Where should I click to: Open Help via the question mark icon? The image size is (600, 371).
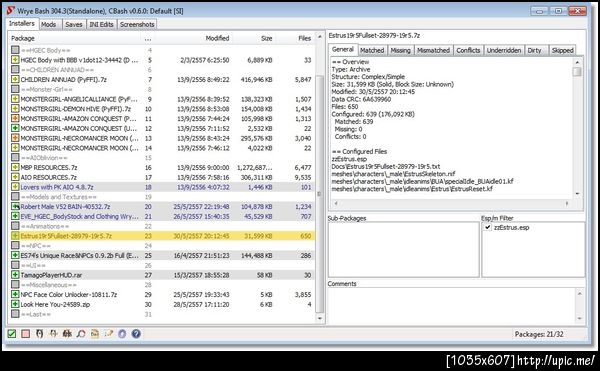click(x=136, y=334)
